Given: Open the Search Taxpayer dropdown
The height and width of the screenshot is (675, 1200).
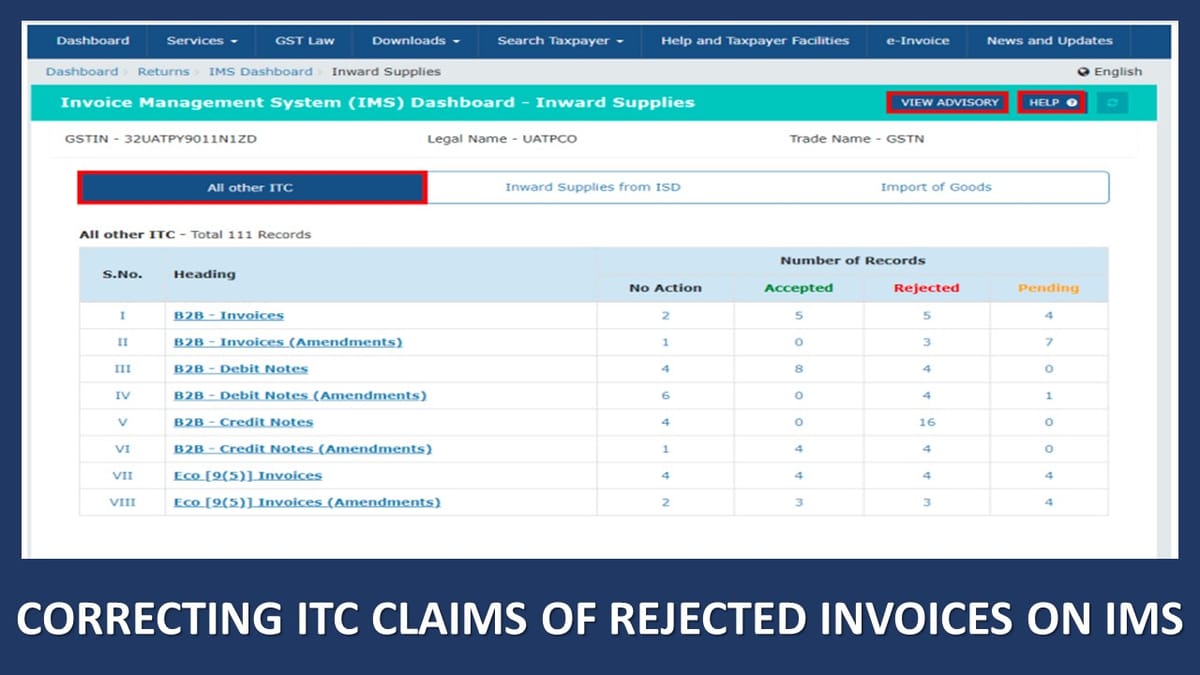Looking at the screenshot, I should tap(558, 41).
